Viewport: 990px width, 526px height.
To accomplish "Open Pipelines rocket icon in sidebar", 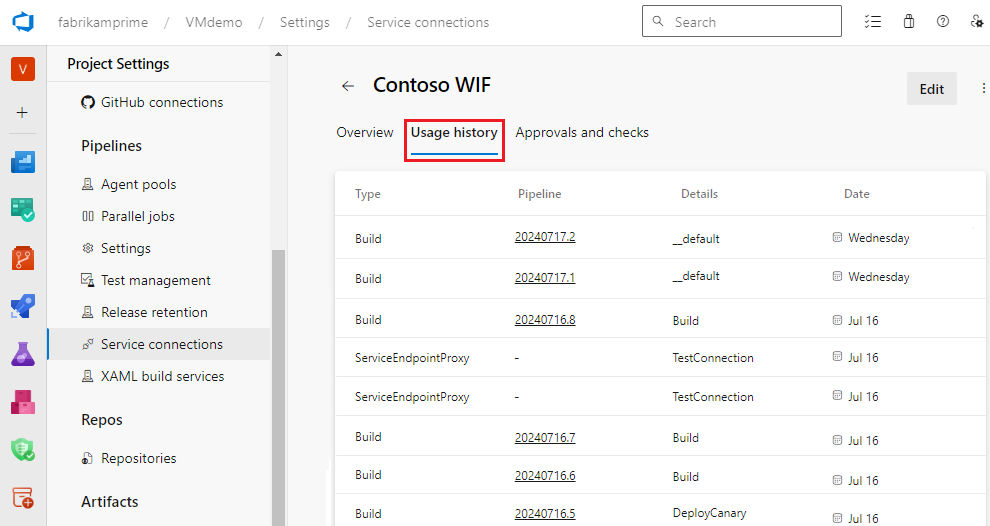I will tap(22, 306).
